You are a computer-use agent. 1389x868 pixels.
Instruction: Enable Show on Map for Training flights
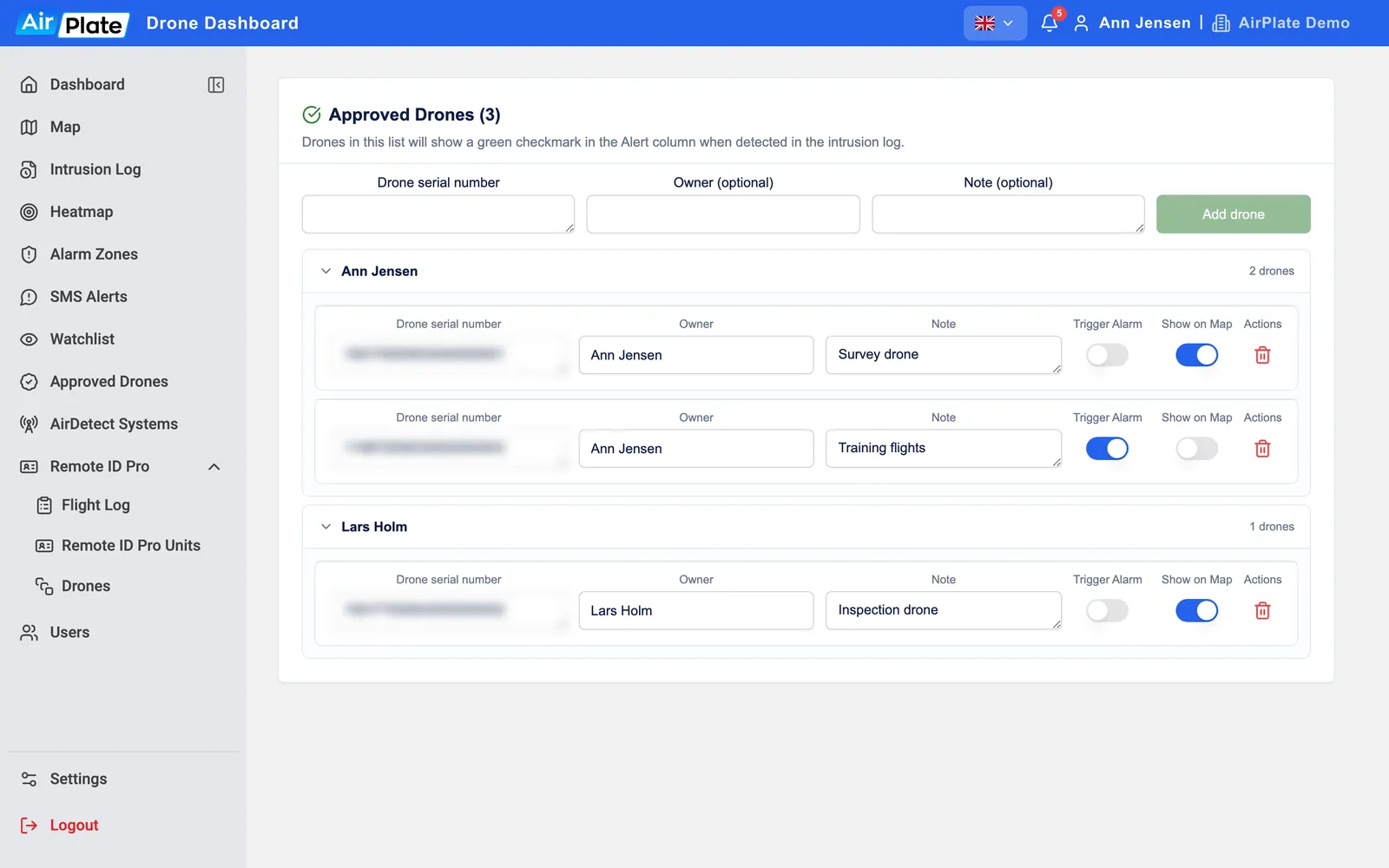tap(1196, 449)
